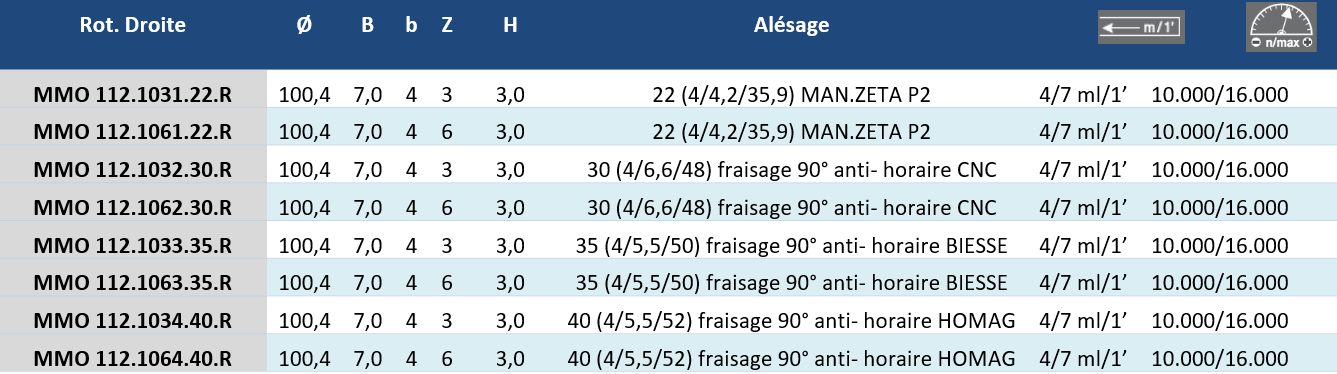Choose item MMO 112.1033.35.R
The height and width of the screenshot is (374, 1337).
(133, 246)
